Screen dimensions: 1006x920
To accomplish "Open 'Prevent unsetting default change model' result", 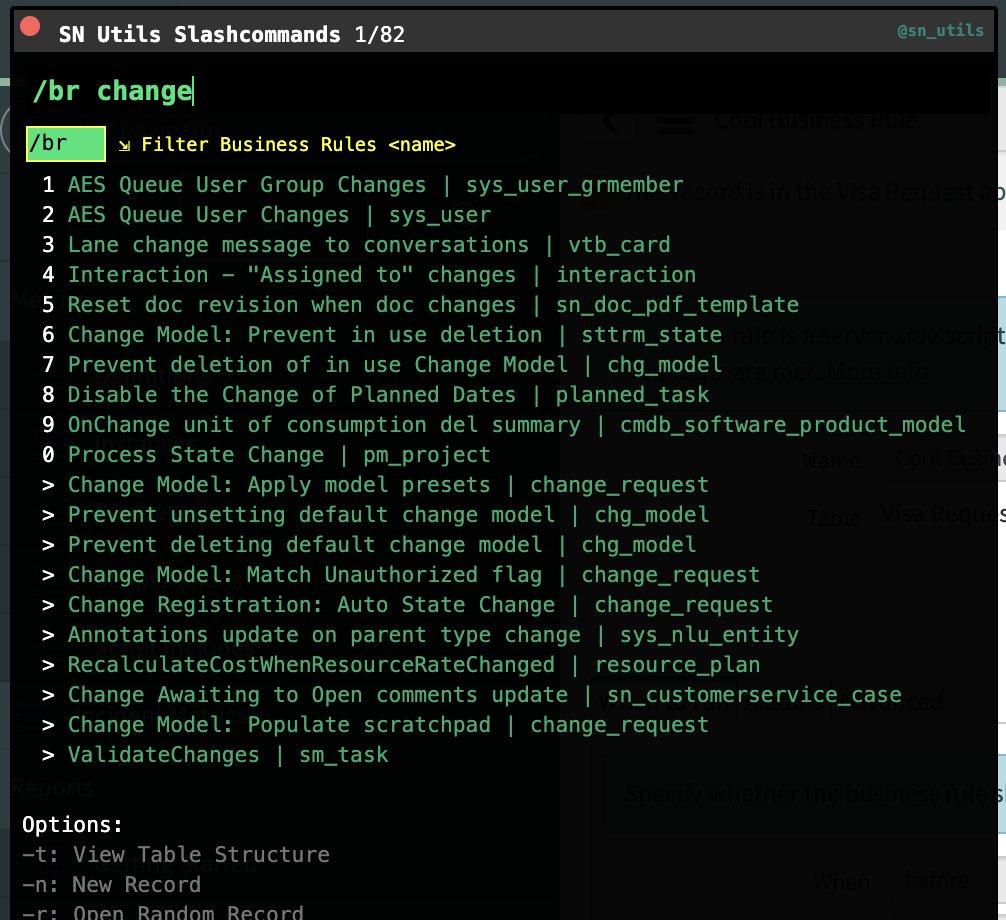I will click(x=388, y=515).
